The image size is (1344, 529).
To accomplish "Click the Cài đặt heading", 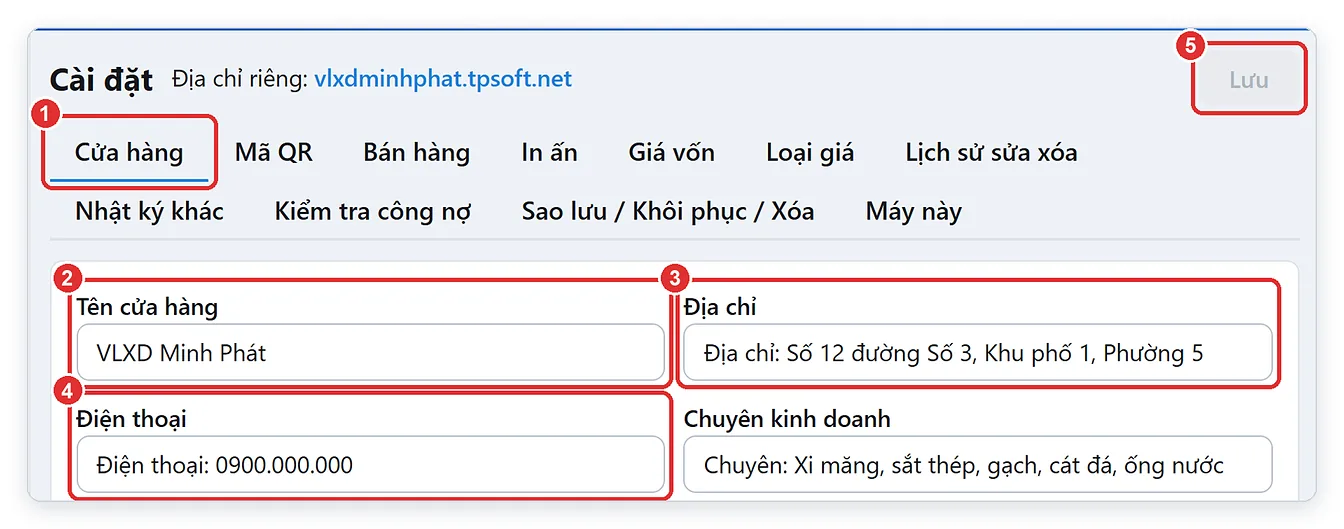I will (101, 80).
